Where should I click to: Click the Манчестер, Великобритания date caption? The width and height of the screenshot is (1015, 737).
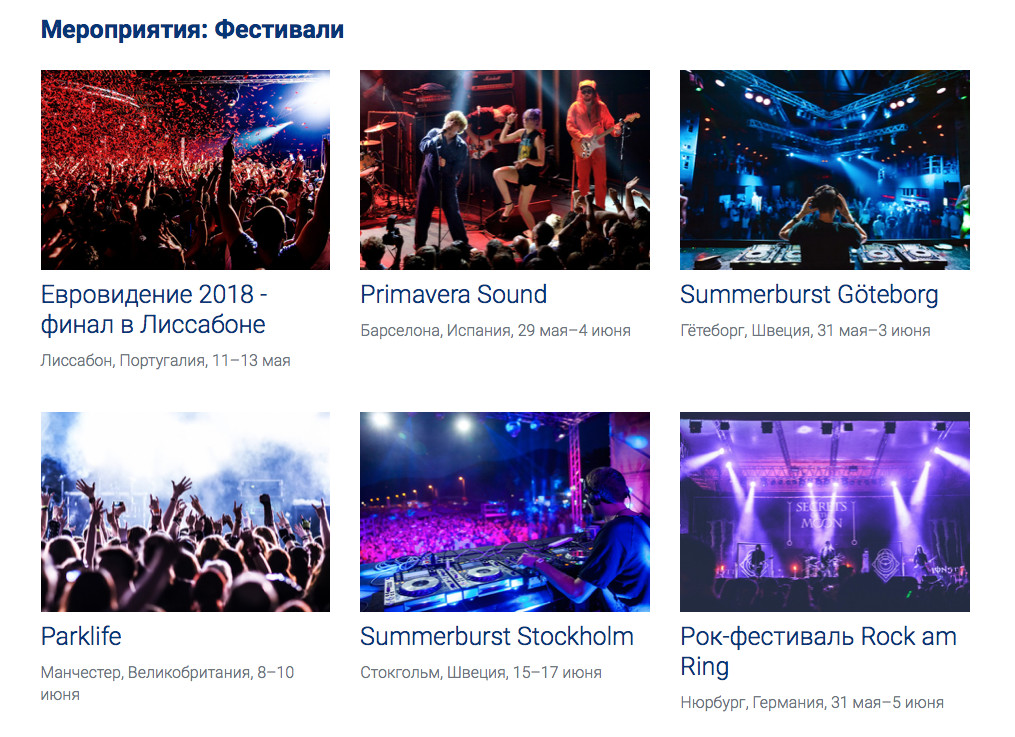point(167,683)
